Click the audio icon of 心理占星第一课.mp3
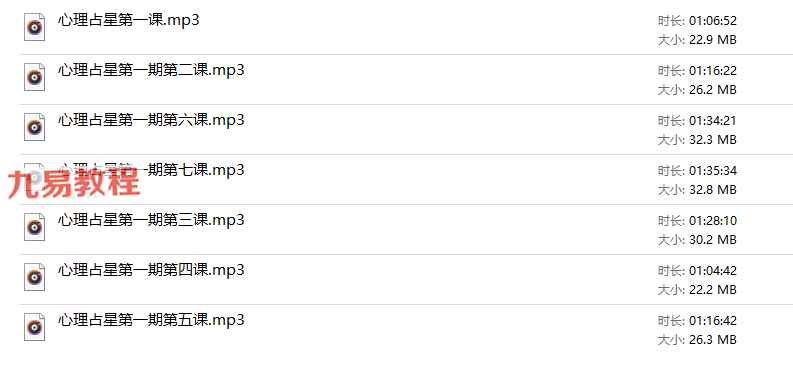793x365 pixels. click(34, 27)
